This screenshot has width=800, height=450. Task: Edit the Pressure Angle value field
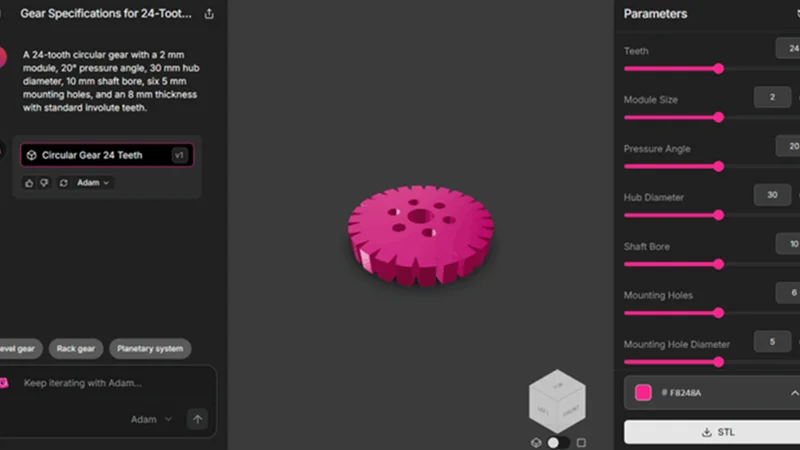[x=788, y=146]
